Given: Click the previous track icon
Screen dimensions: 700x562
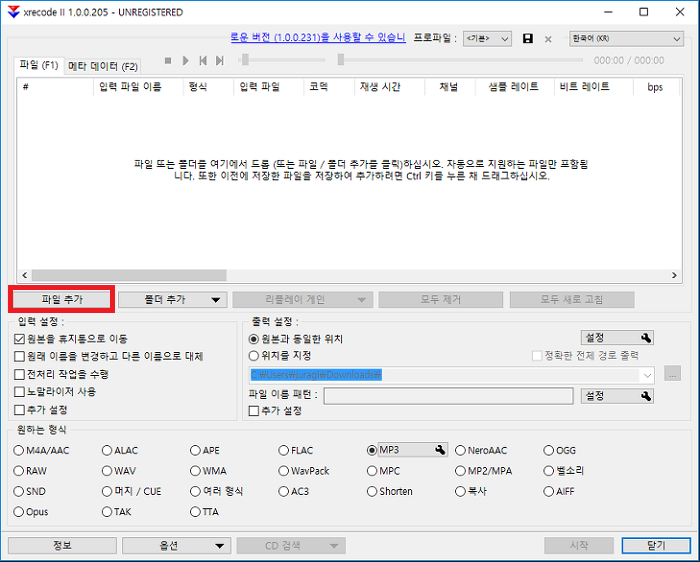Looking at the screenshot, I should click(x=203, y=60).
